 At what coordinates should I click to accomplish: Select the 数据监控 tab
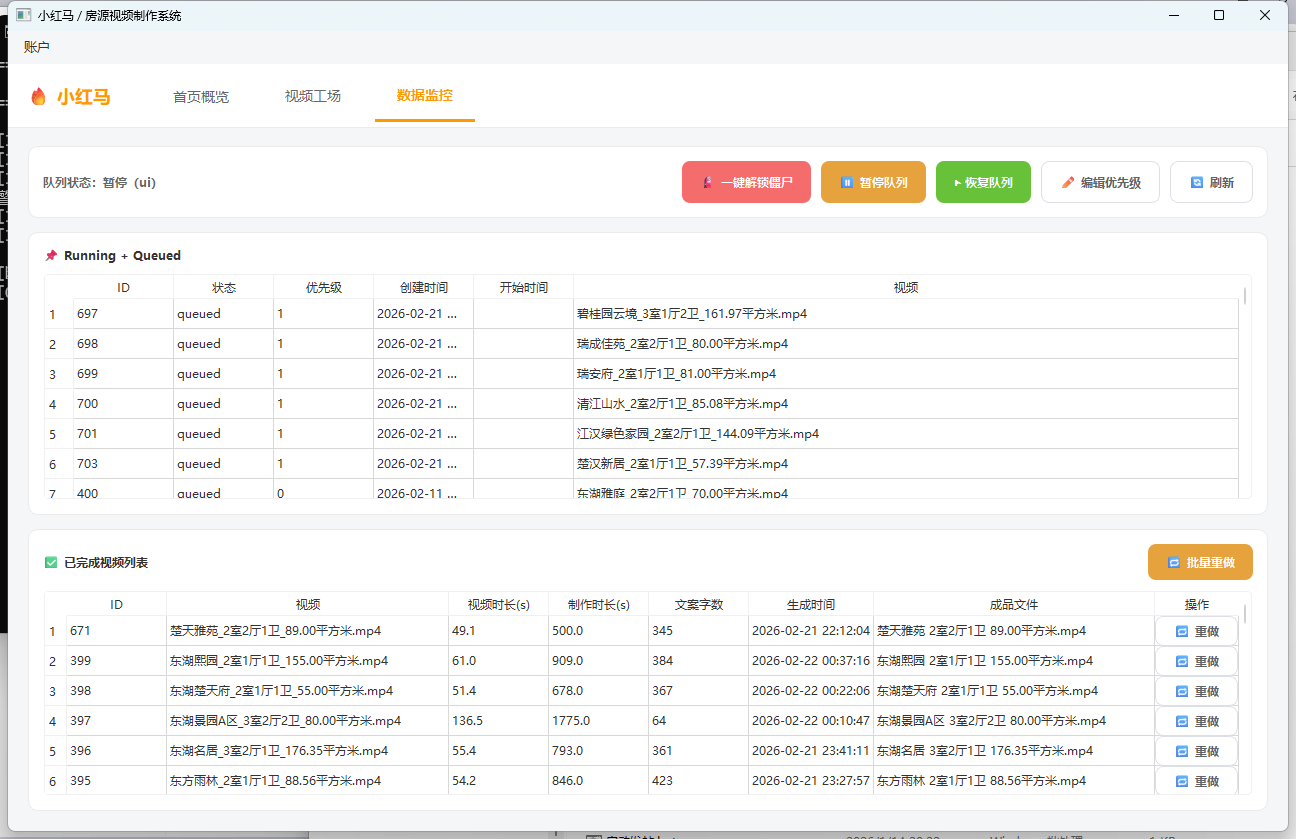[x=425, y=96]
